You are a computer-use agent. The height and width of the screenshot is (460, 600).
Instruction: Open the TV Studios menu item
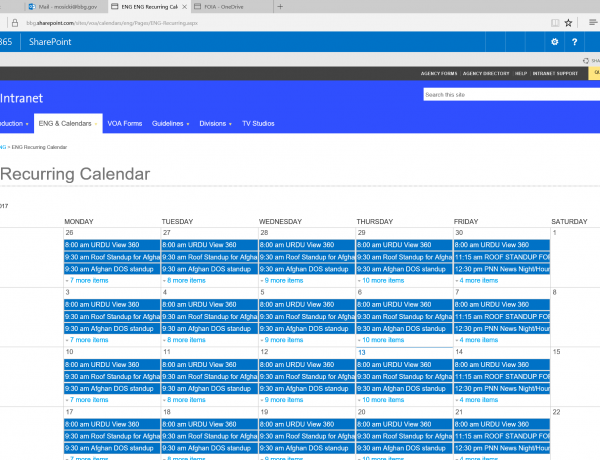258,123
